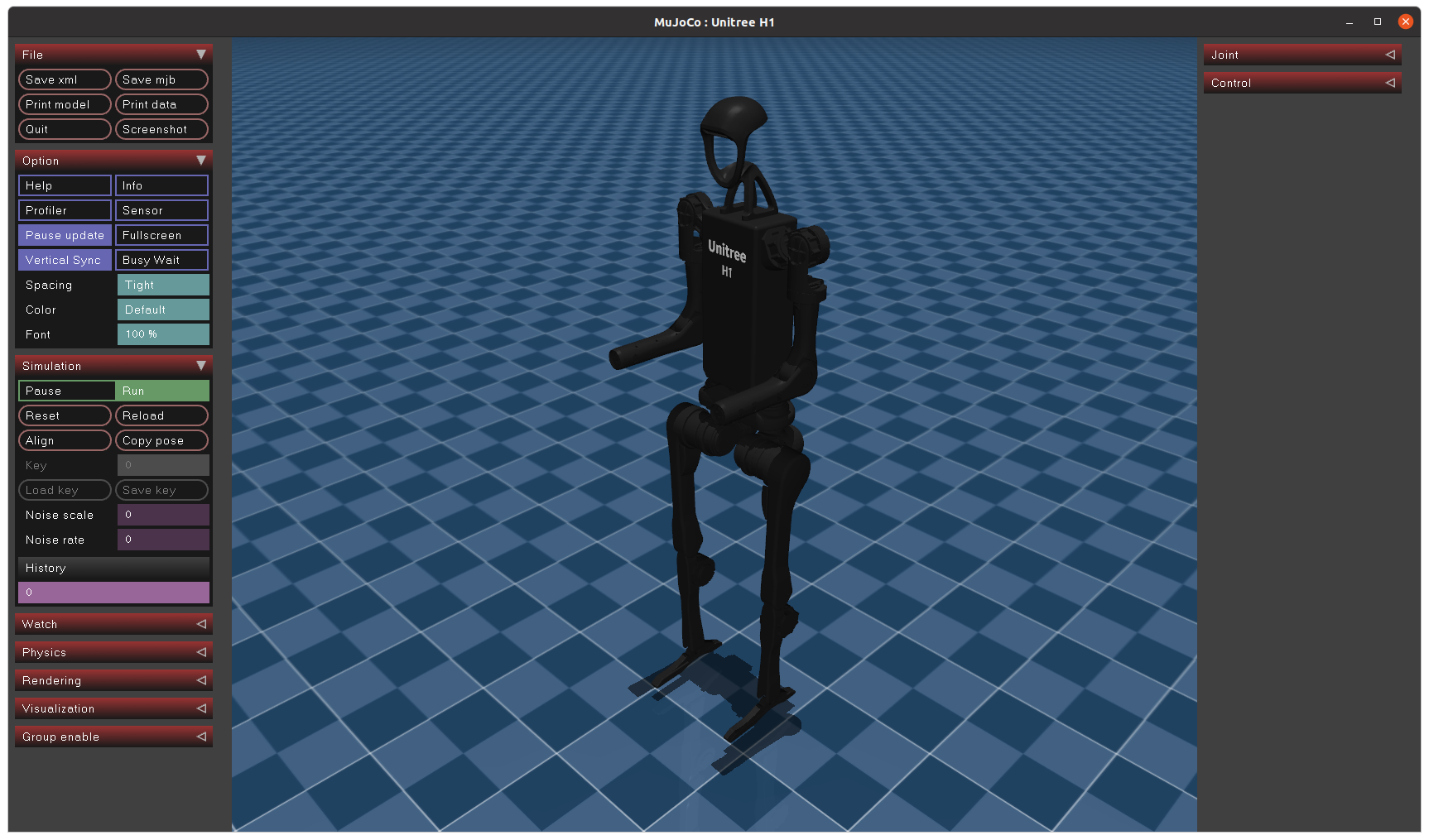
Task: Take a Screenshot via File panel
Action: [x=161, y=129]
